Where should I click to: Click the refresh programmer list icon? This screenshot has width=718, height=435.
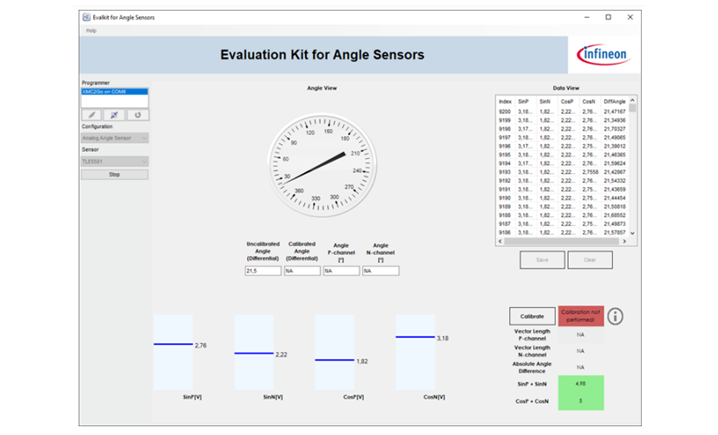tap(137, 115)
